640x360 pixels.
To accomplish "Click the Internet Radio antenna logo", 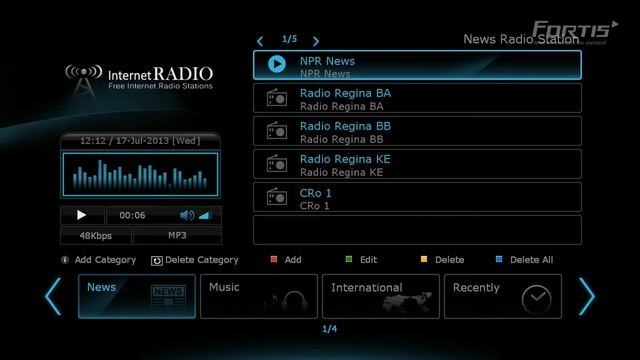I will pyautogui.click(x=84, y=82).
